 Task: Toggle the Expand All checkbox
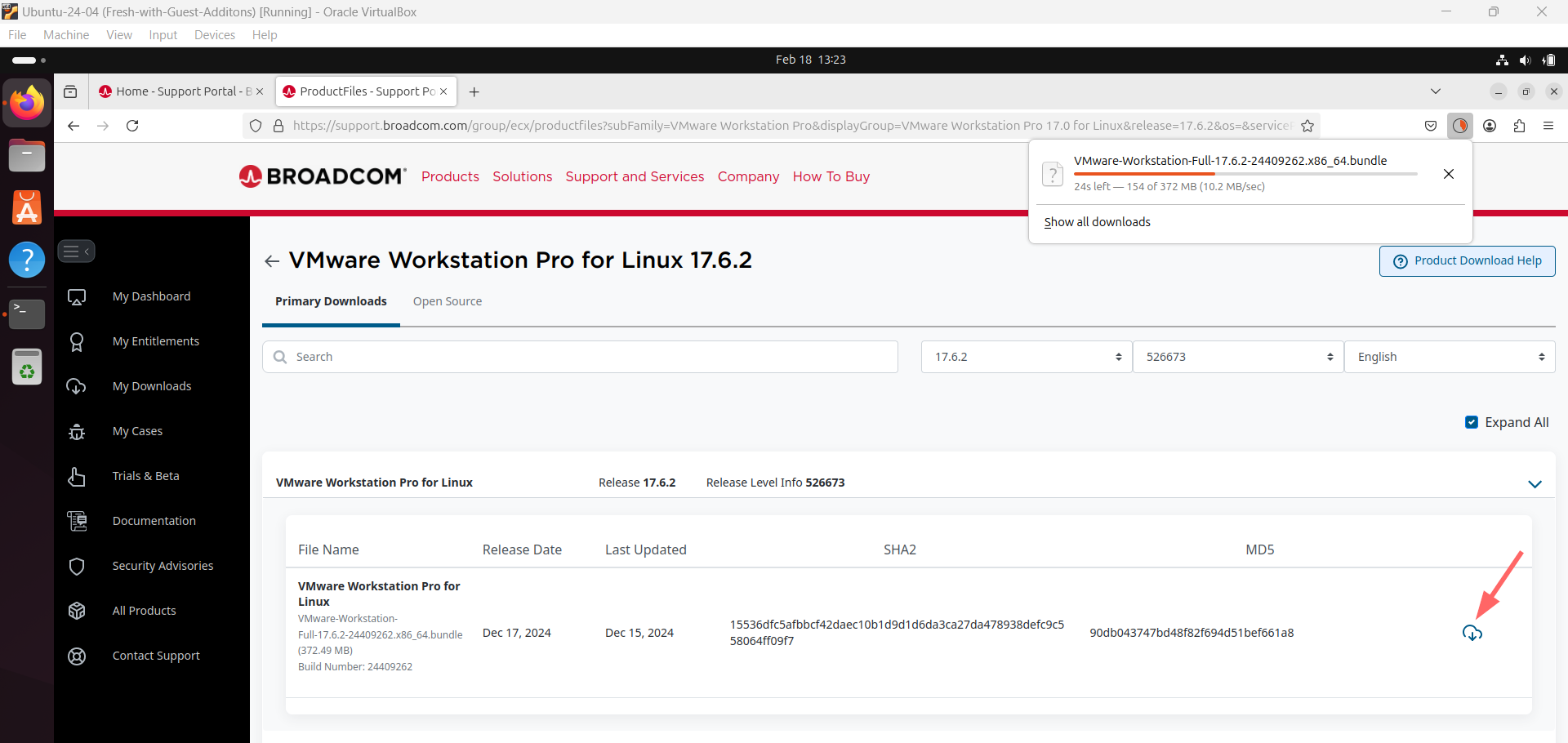(1472, 422)
